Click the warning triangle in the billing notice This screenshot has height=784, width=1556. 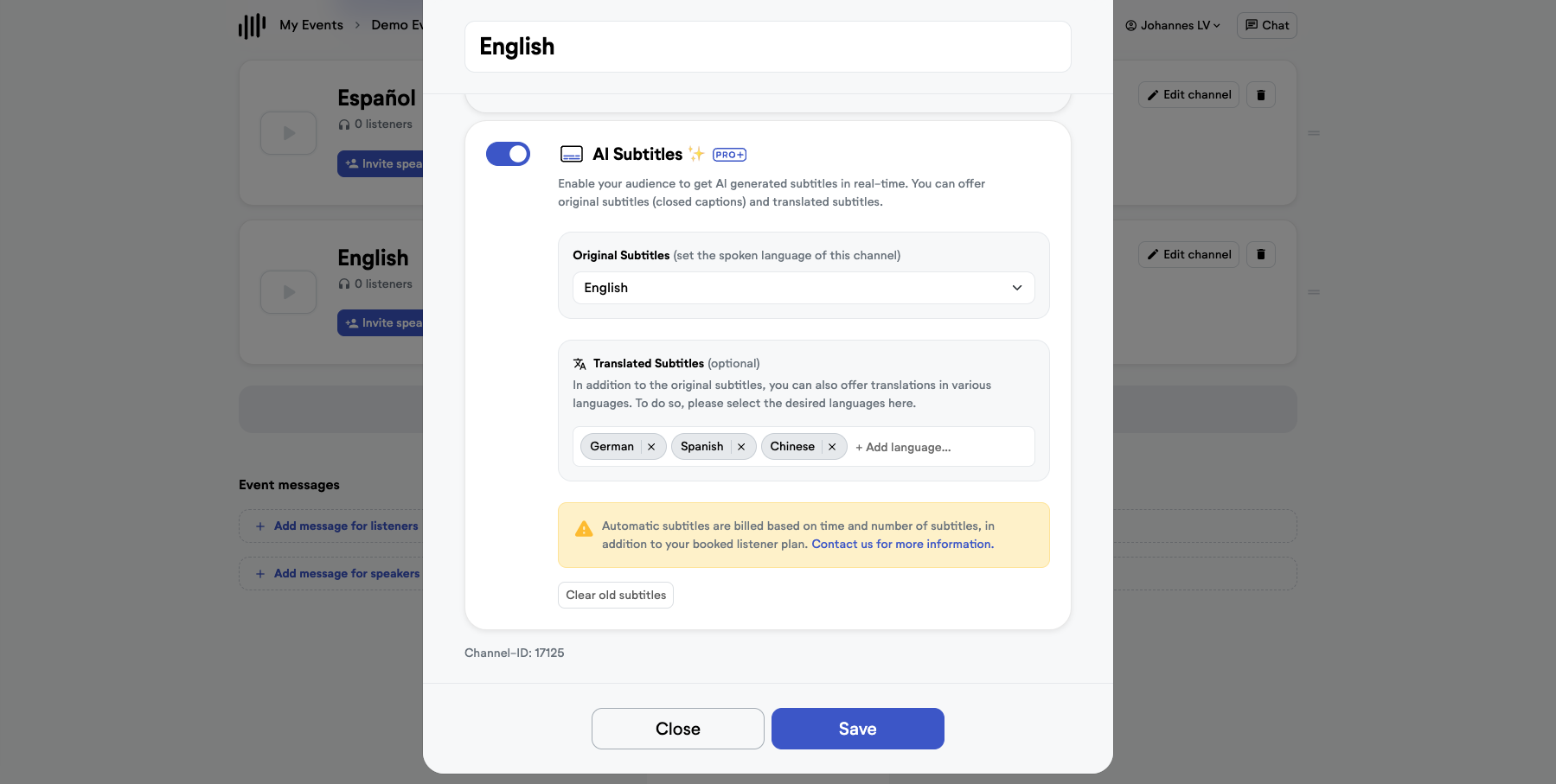(x=583, y=526)
